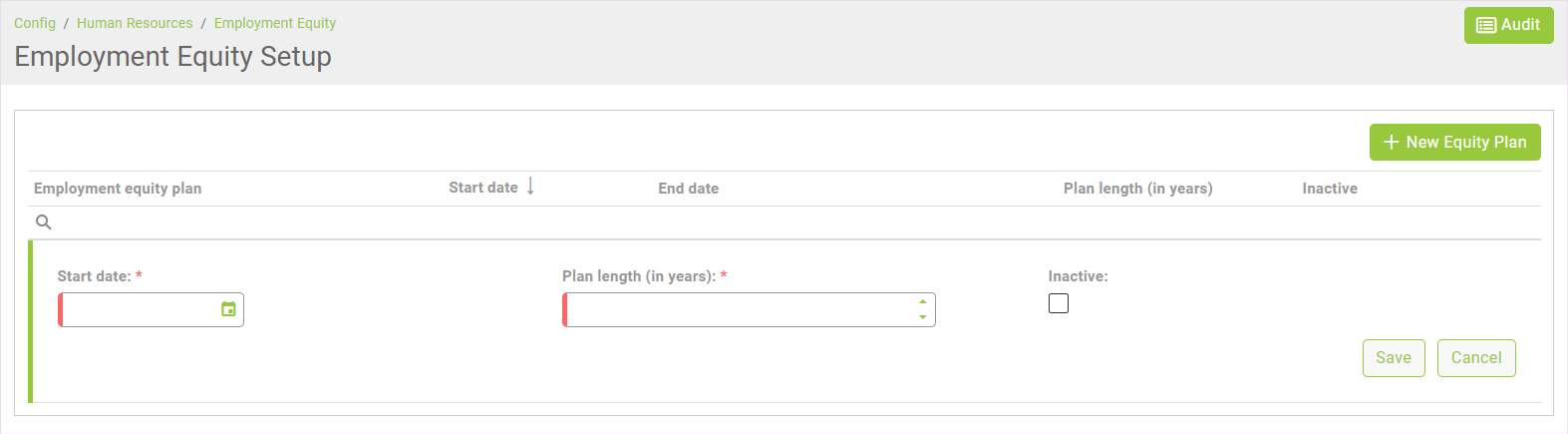Viewport: 1568px width, 434px height.
Task: Click into the Plan length number field
Action: [x=738, y=309]
